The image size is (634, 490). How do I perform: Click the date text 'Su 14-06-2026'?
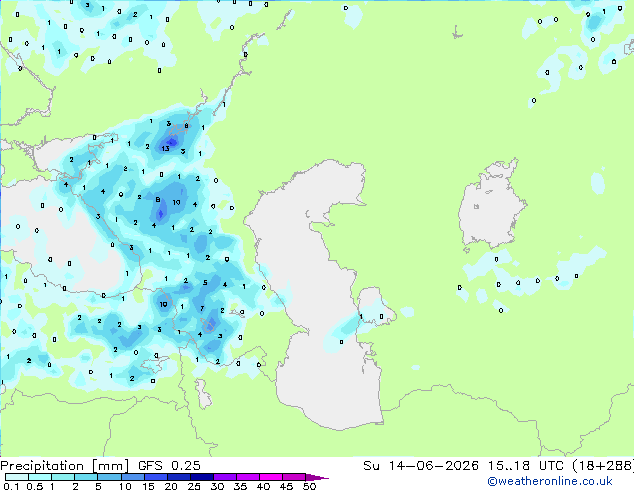tap(421, 466)
